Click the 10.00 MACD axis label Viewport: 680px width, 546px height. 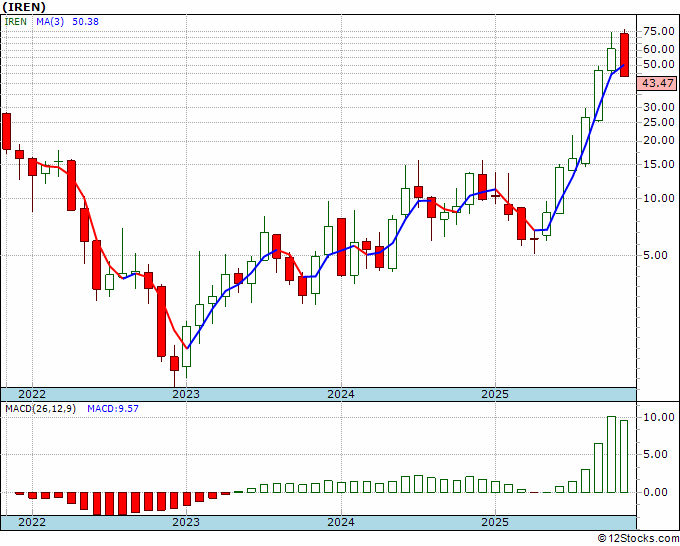click(659, 417)
